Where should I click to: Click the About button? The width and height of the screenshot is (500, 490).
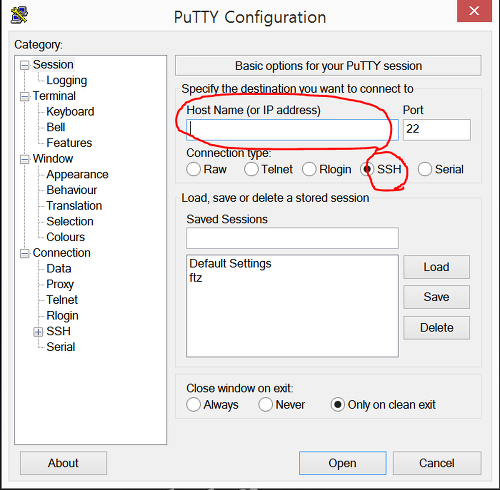pyautogui.click(x=63, y=463)
